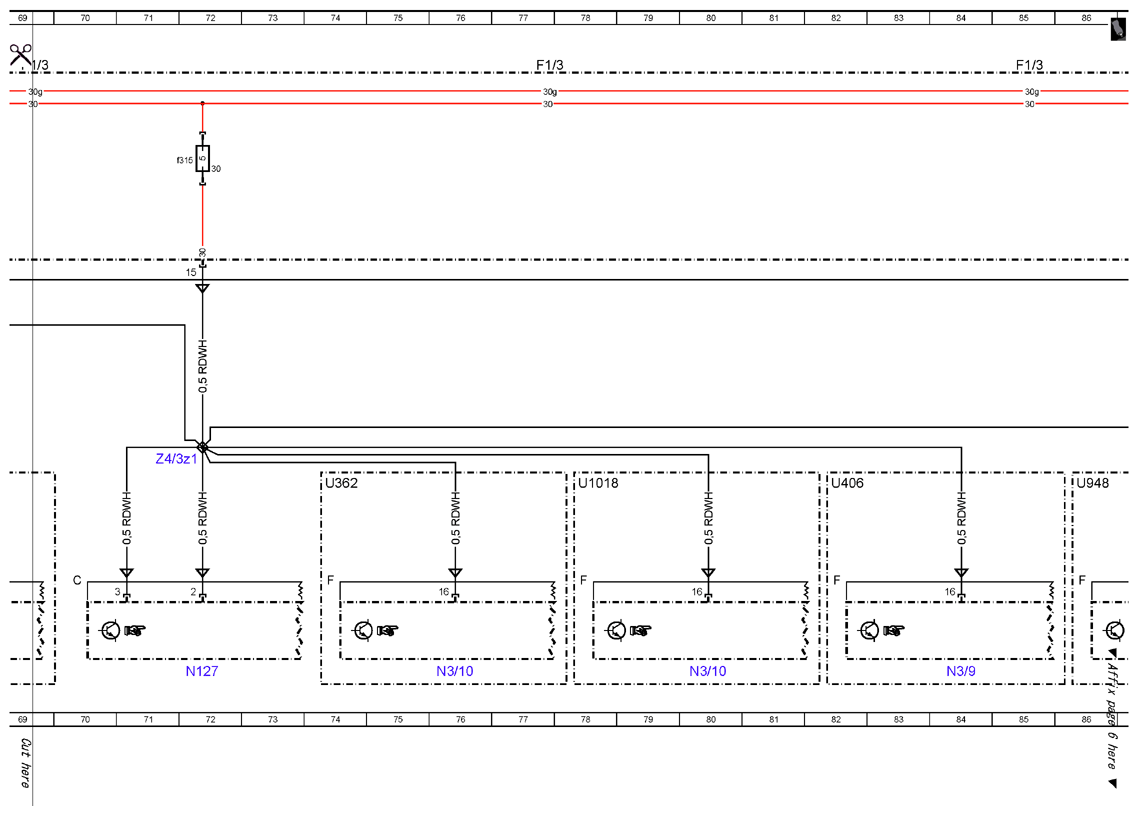Click pin number 15 label

191,273
